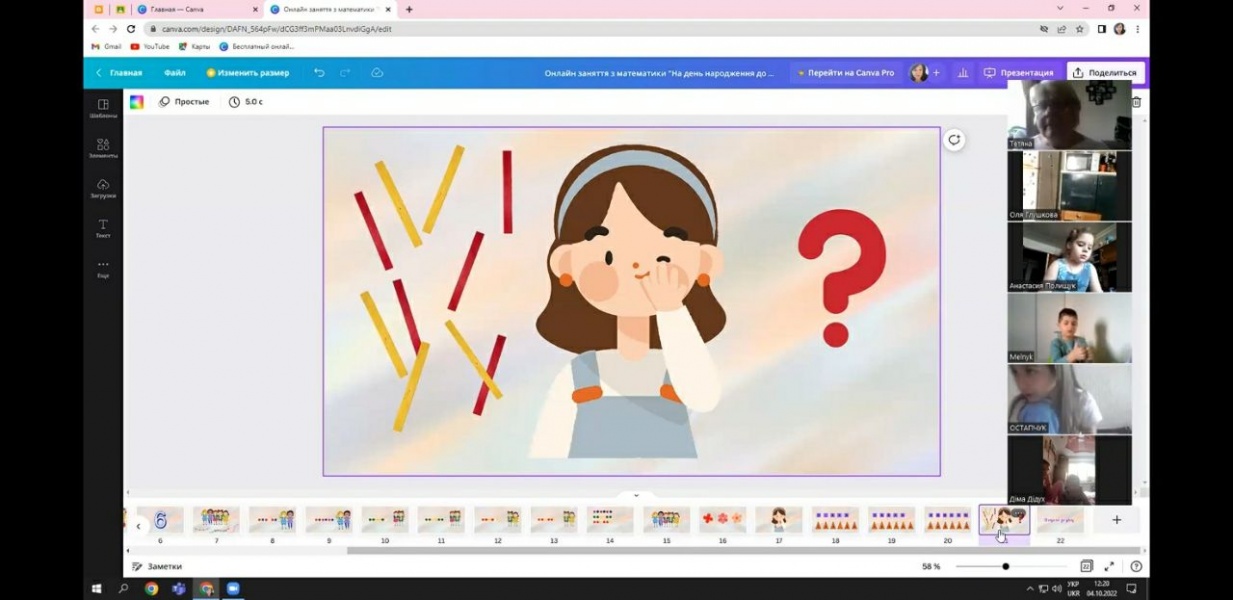Open the Uploads panel in sidebar
The image size is (1233, 600).
pyautogui.click(x=103, y=188)
